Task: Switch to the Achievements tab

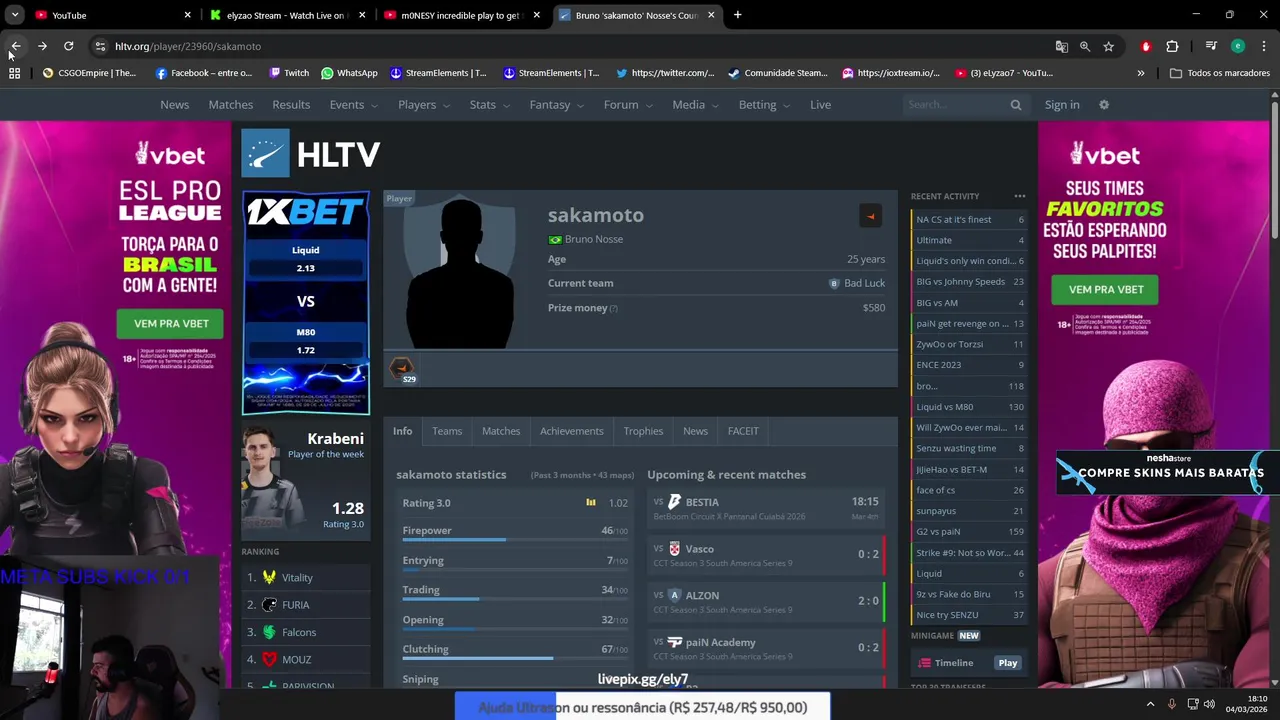Action: point(572,431)
